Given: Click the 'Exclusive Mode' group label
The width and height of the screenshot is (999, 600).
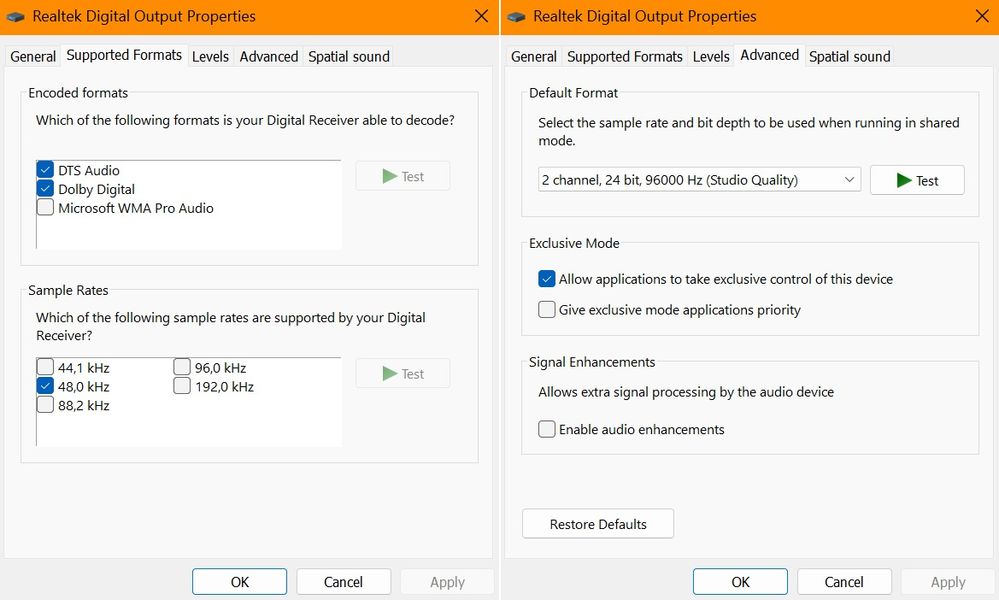Looking at the screenshot, I should click(574, 243).
